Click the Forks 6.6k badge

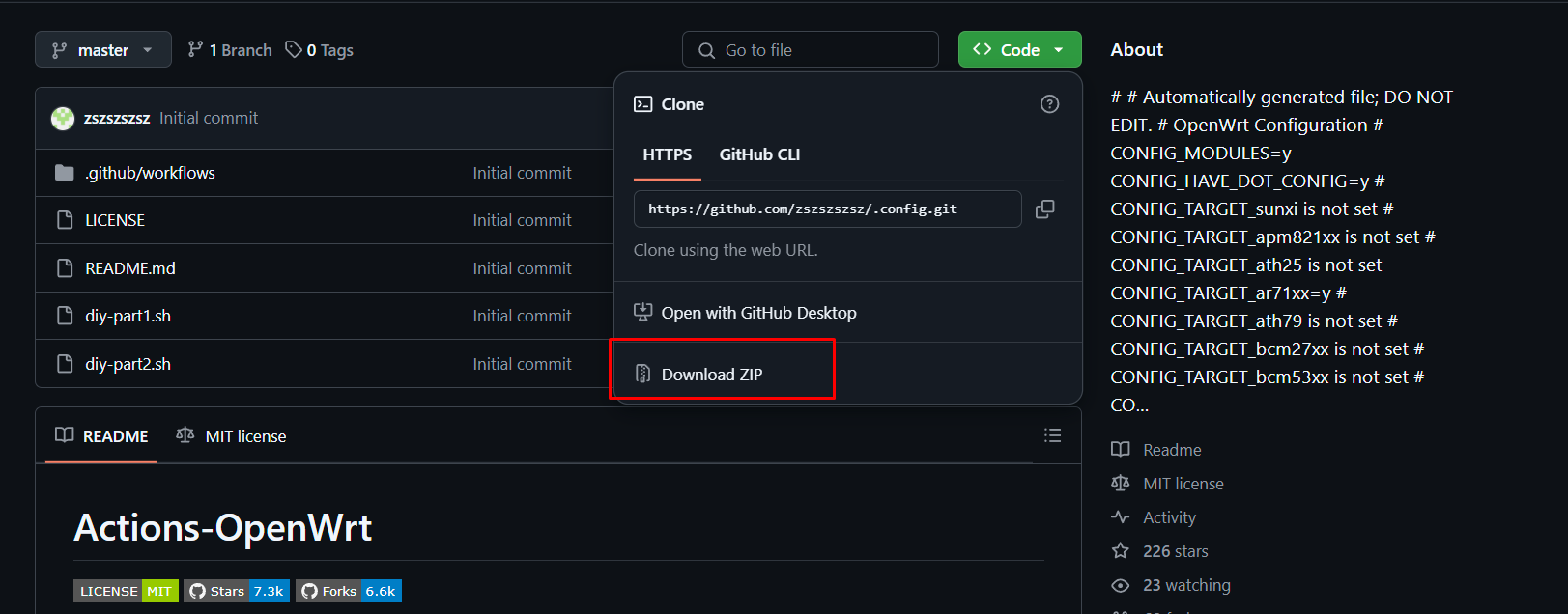coord(349,591)
